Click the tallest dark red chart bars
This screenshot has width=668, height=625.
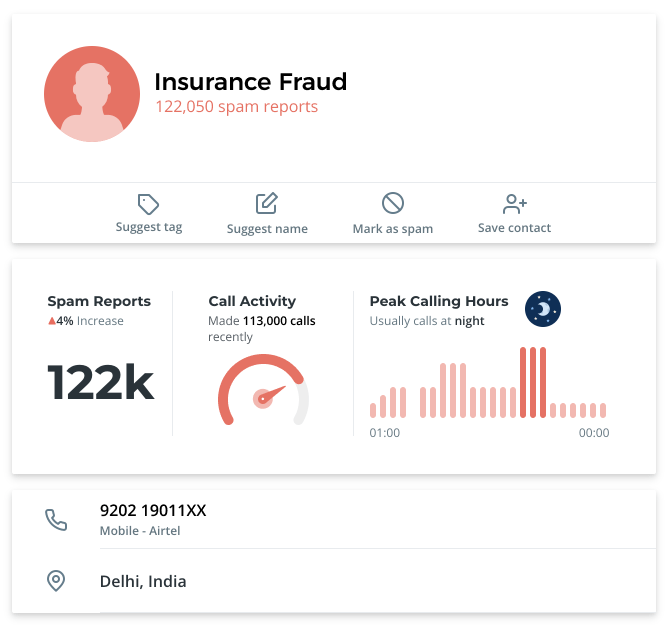(533, 382)
